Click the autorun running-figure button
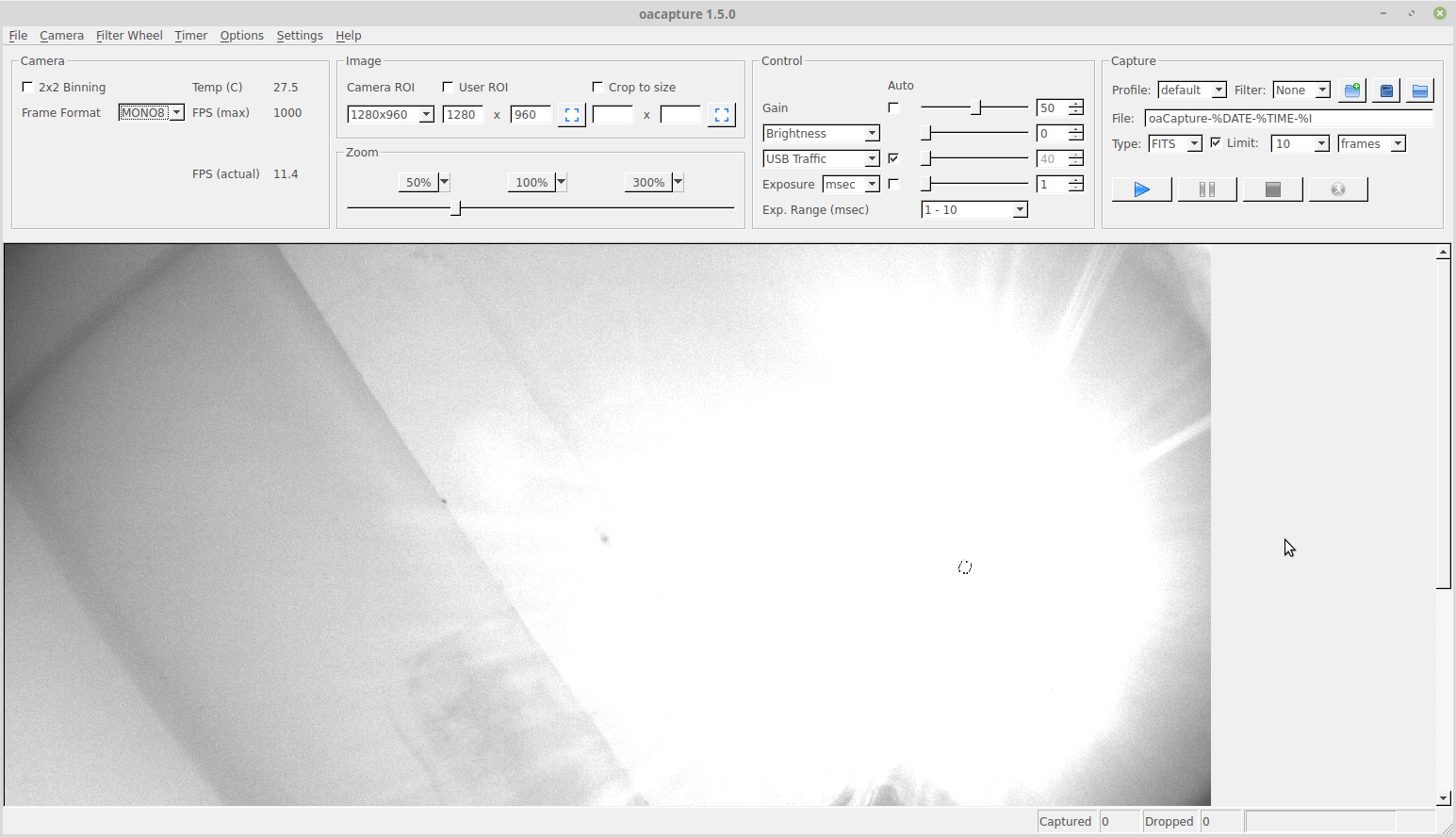 point(1338,189)
